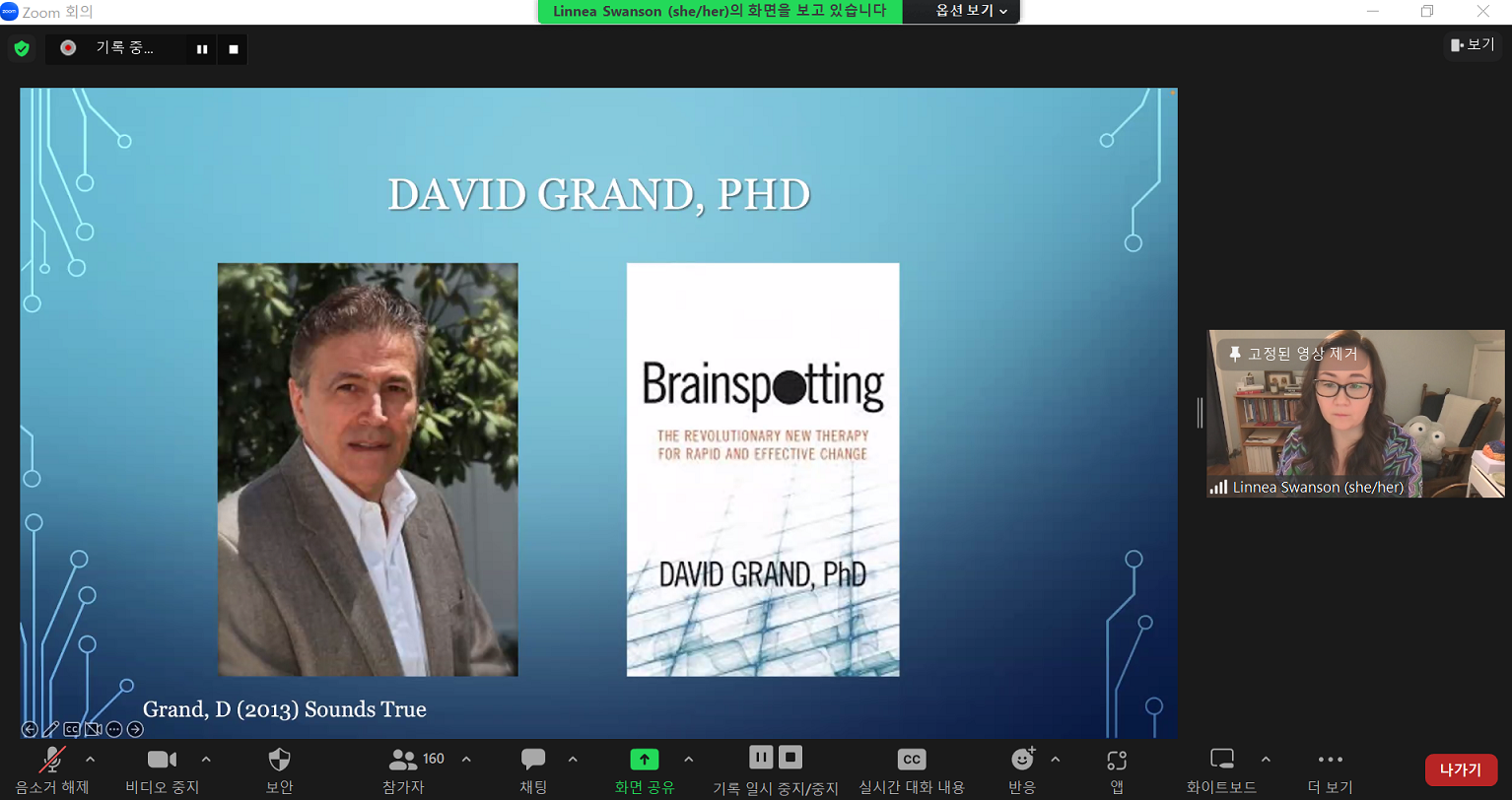Open the View (보기) layout menu
Image resolution: width=1512 pixels, height=800 pixels.
pyautogui.click(x=1472, y=44)
